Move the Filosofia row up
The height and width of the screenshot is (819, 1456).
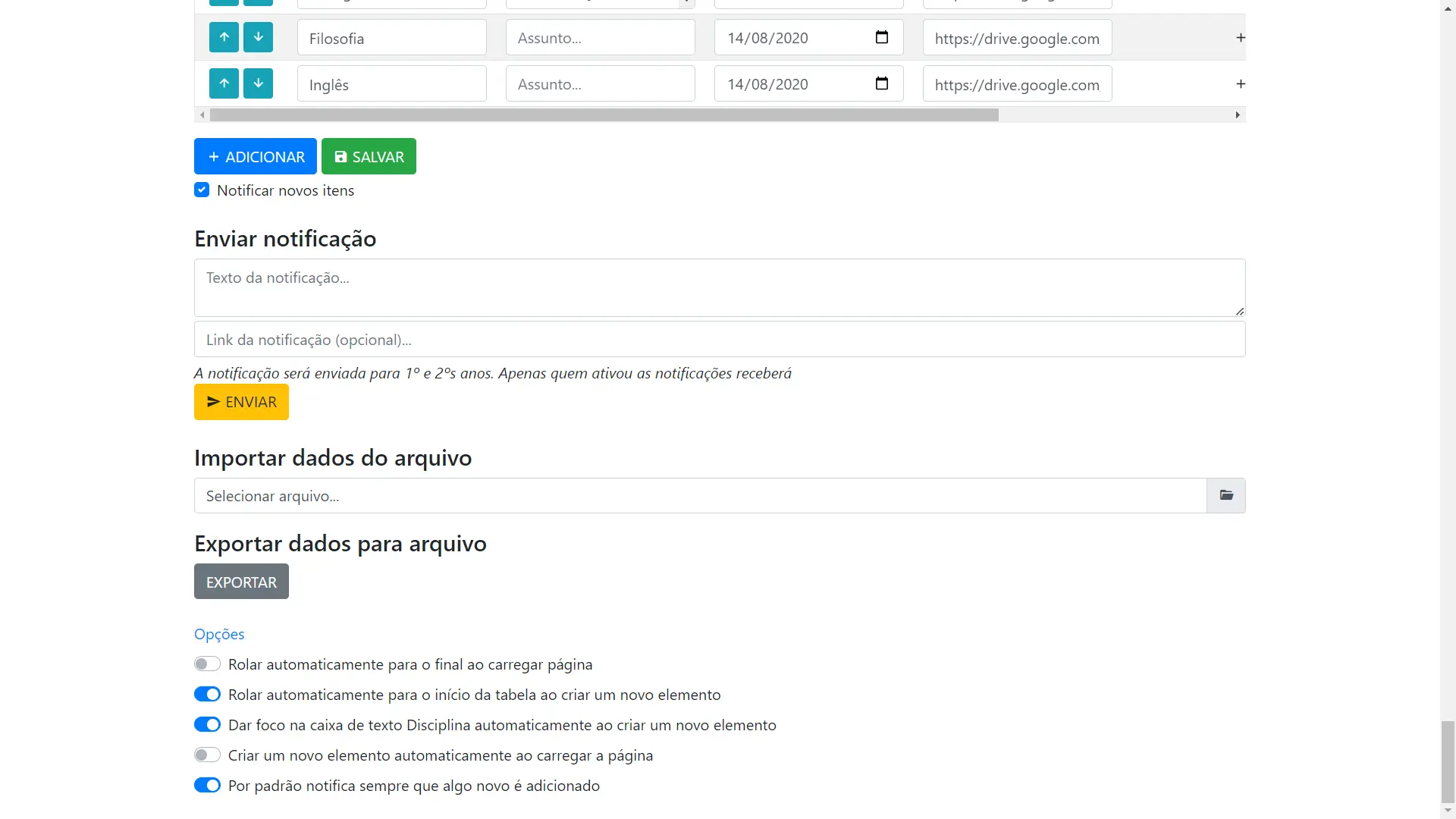pos(224,37)
